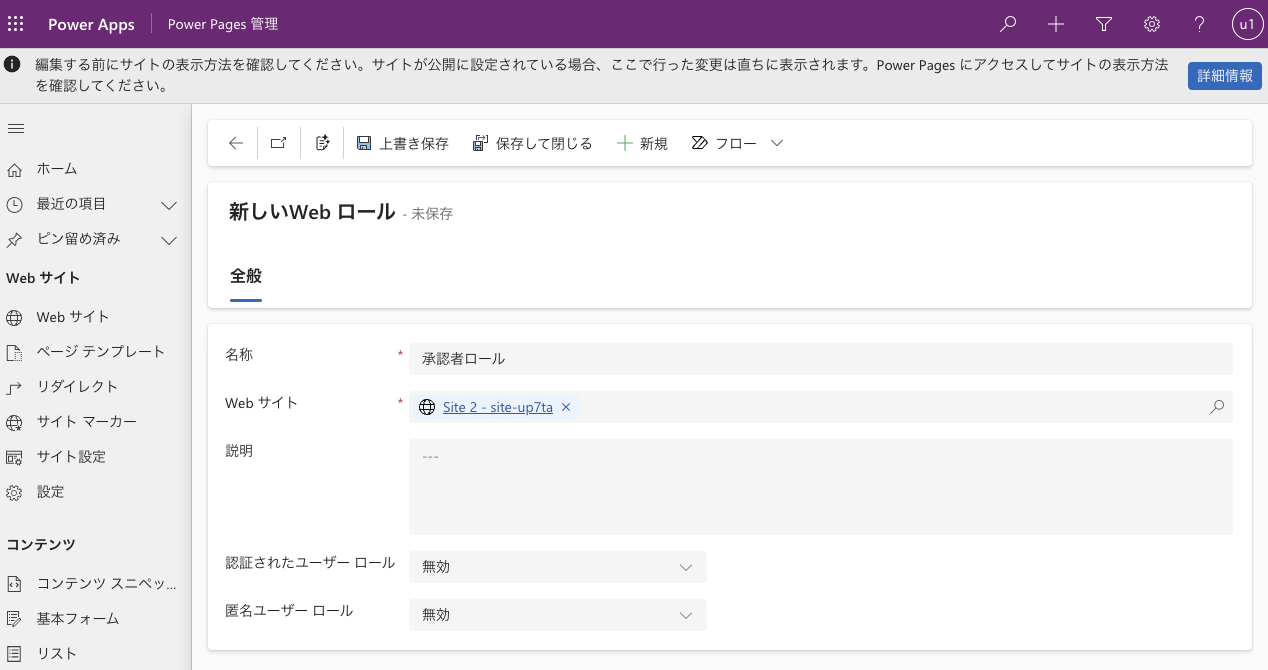Remove Site 2 - site-up7ta lookup value

pyautogui.click(x=566, y=407)
